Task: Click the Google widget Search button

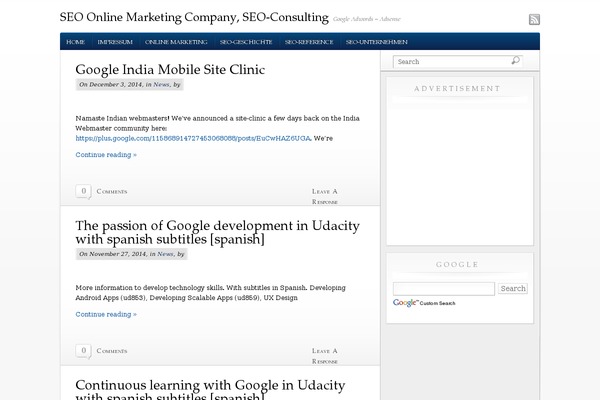Action: 513,289
